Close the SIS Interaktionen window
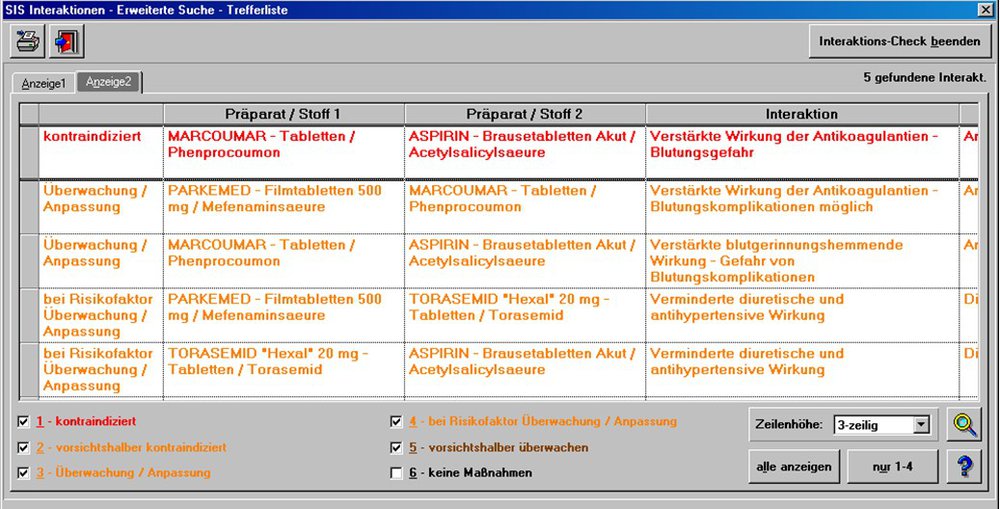The width and height of the screenshot is (1000, 509). (986, 9)
